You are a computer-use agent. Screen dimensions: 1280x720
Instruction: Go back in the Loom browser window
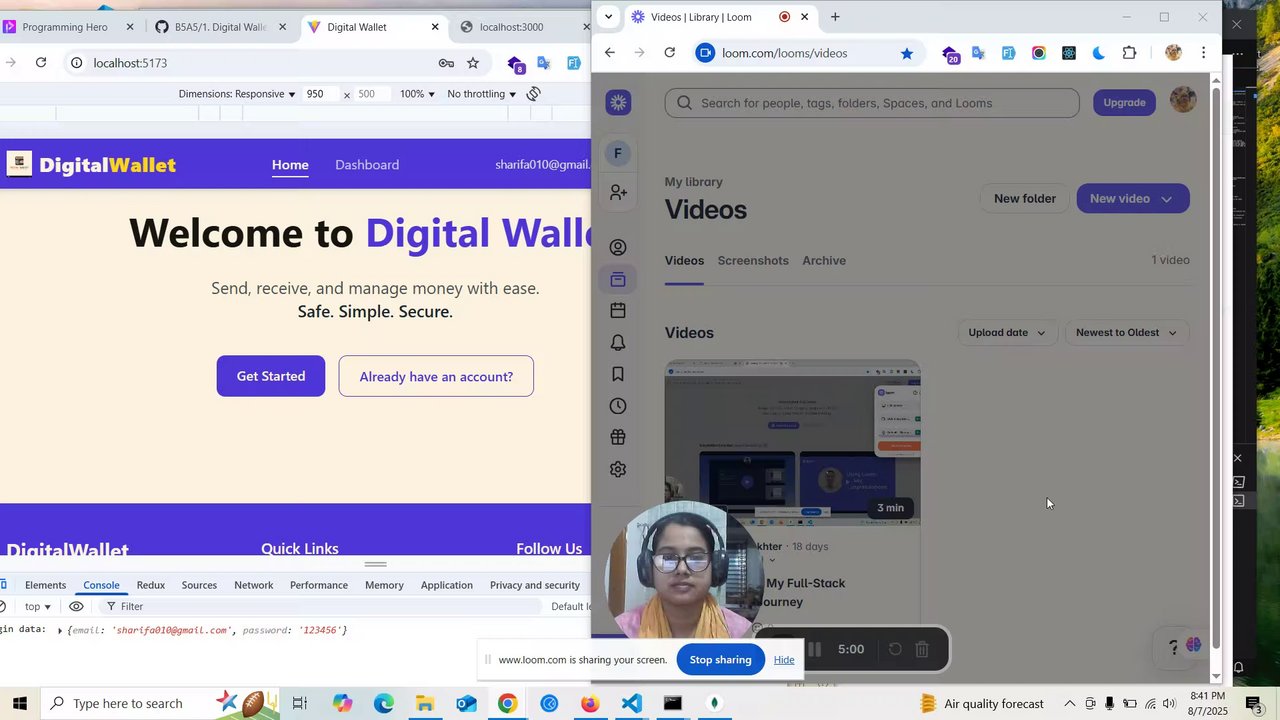point(609,53)
